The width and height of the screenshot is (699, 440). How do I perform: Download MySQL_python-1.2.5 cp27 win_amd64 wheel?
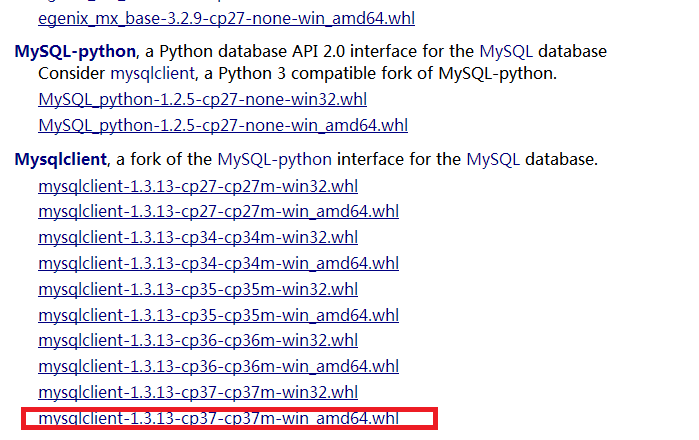click(x=223, y=125)
